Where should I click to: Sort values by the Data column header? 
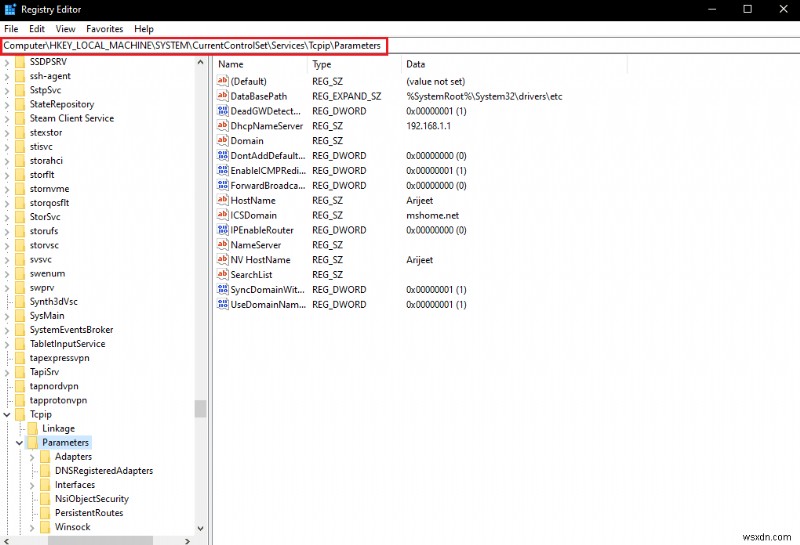514,64
